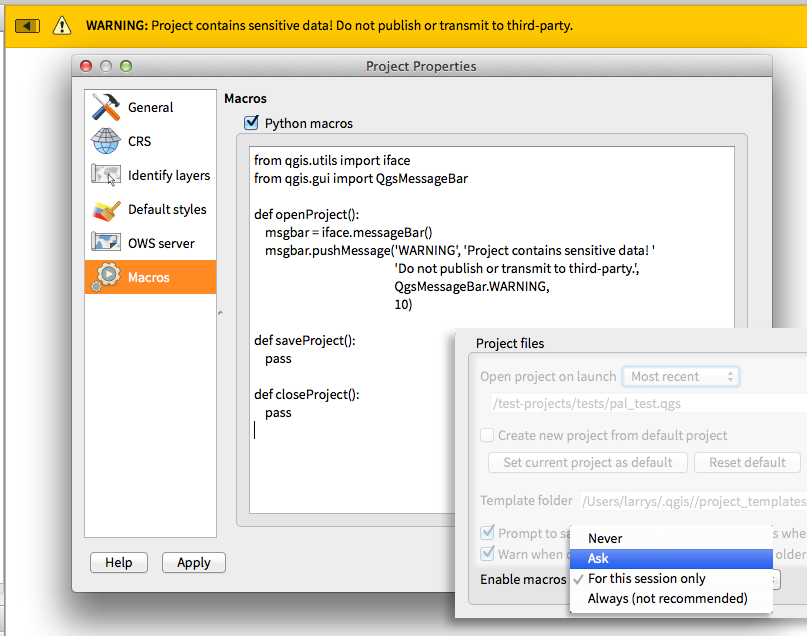
Task: Open the Most recent launch dropdown
Action: click(x=681, y=376)
